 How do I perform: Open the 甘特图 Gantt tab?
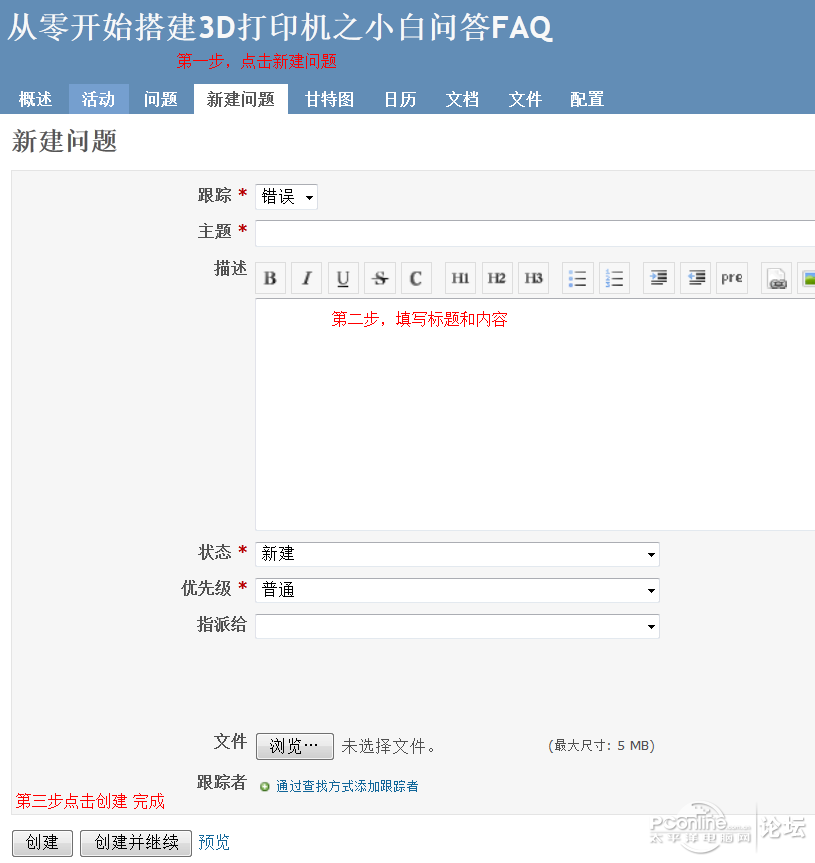click(329, 99)
